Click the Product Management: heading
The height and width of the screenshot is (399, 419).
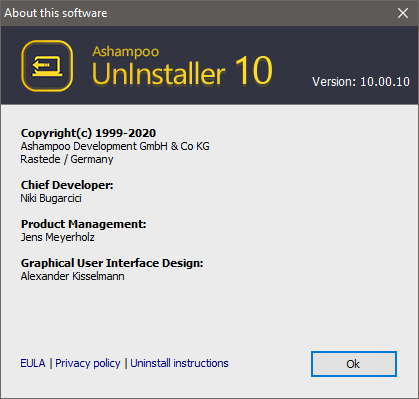click(x=83, y=224)
